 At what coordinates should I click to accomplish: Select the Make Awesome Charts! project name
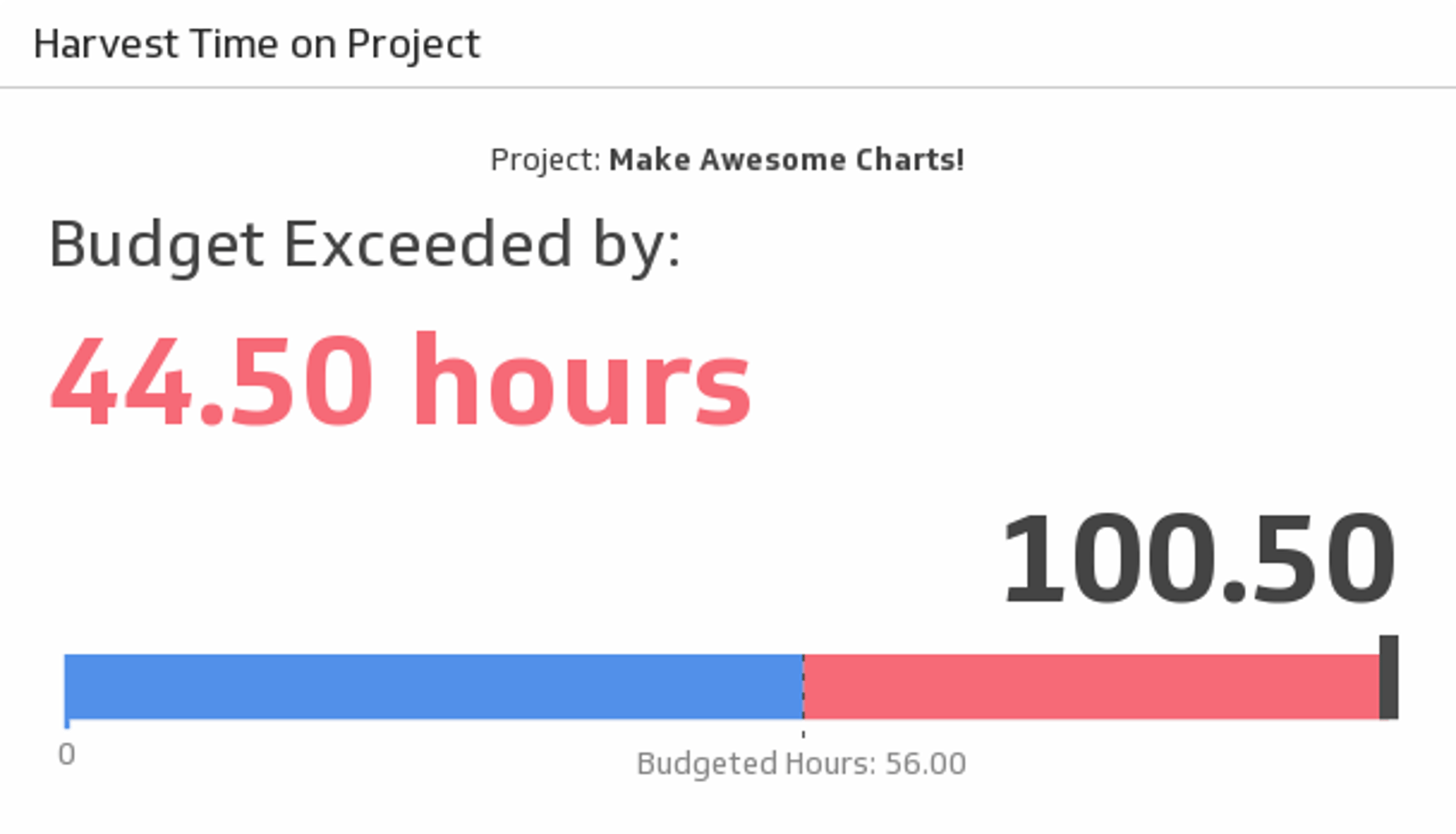pyautogui.click(x=786, y=160)
